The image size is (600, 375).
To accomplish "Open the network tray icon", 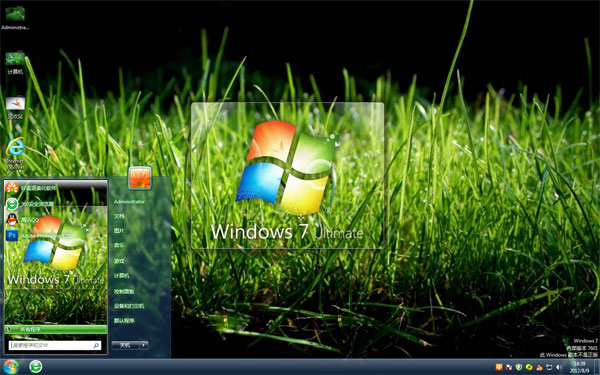I will [x=549, y=367].
